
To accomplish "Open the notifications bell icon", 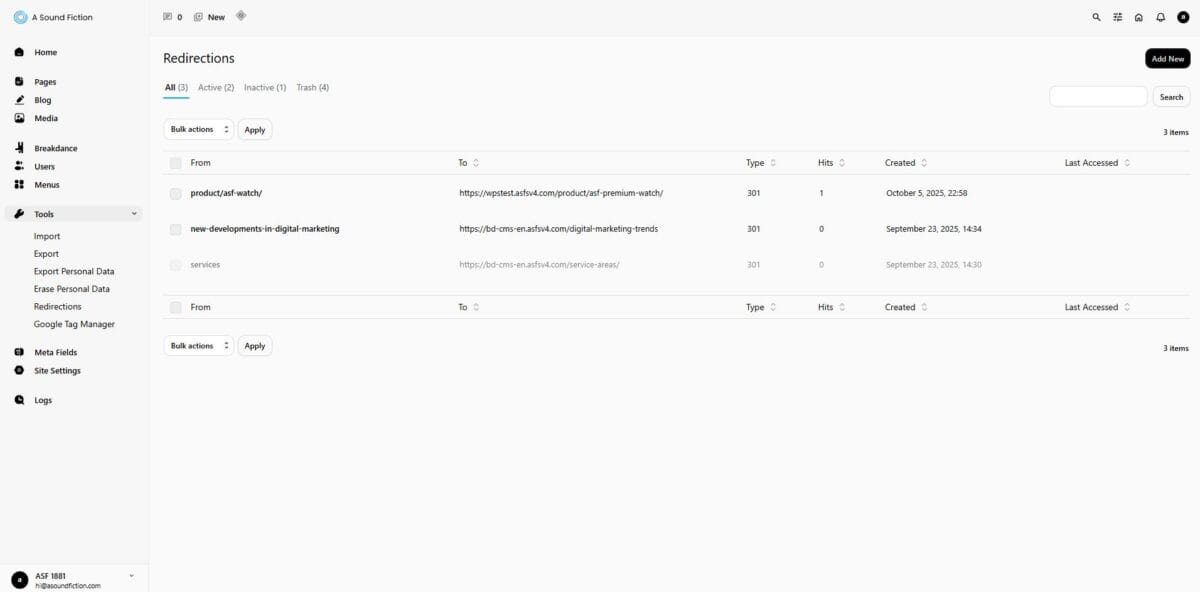I will click(1161, 17).
